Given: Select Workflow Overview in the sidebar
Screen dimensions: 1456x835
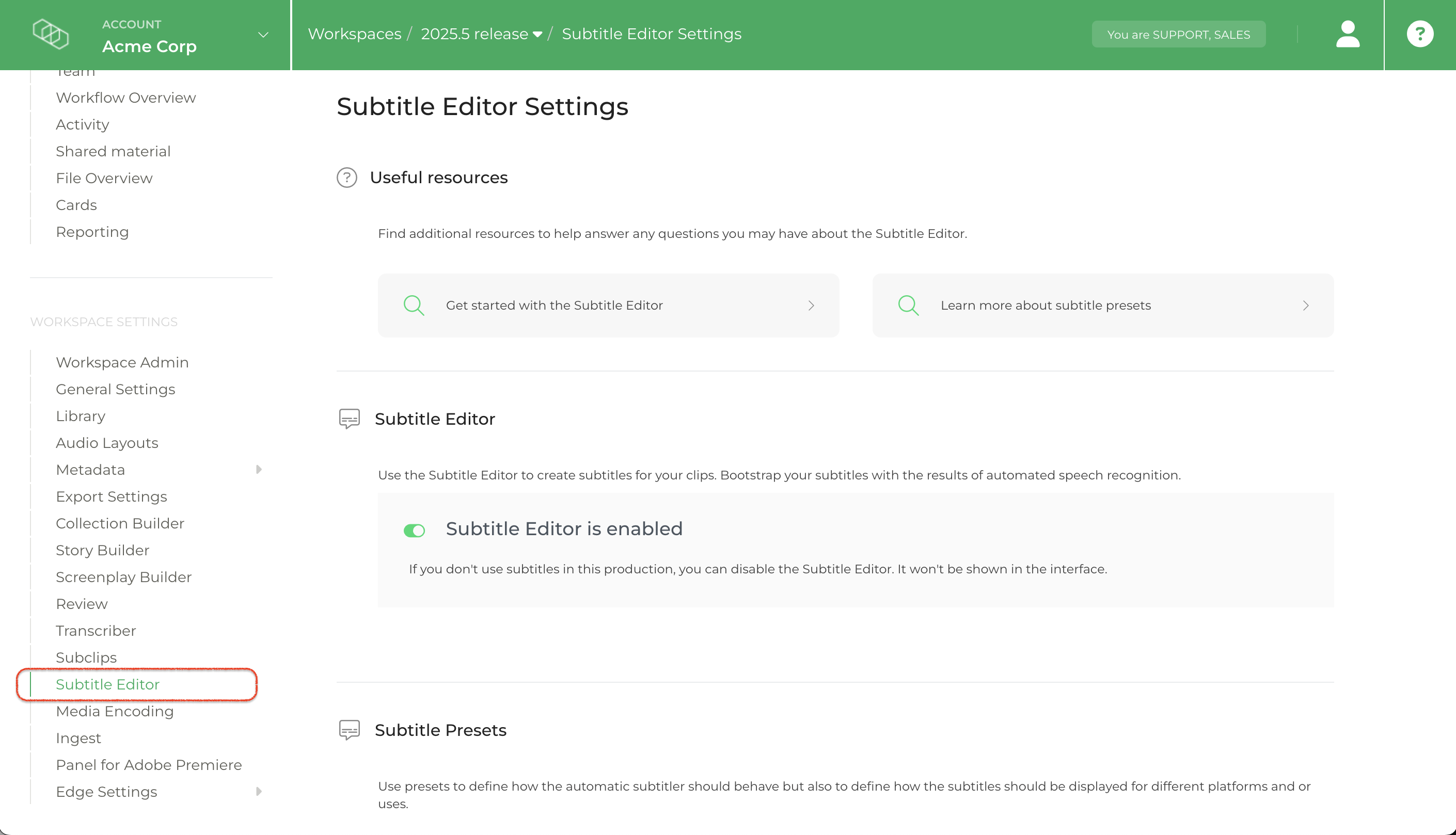Looking at the screenshot, I should tap(125, 98).
